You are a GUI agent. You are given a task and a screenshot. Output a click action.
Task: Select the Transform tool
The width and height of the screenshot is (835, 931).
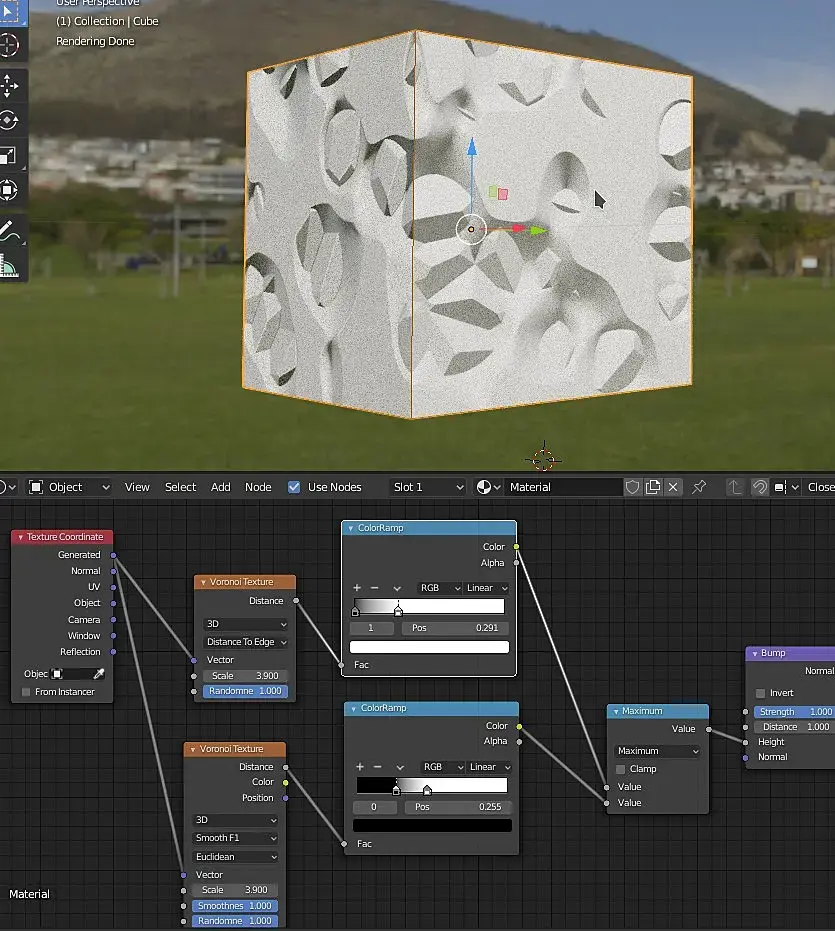click(x=9, y=190)
